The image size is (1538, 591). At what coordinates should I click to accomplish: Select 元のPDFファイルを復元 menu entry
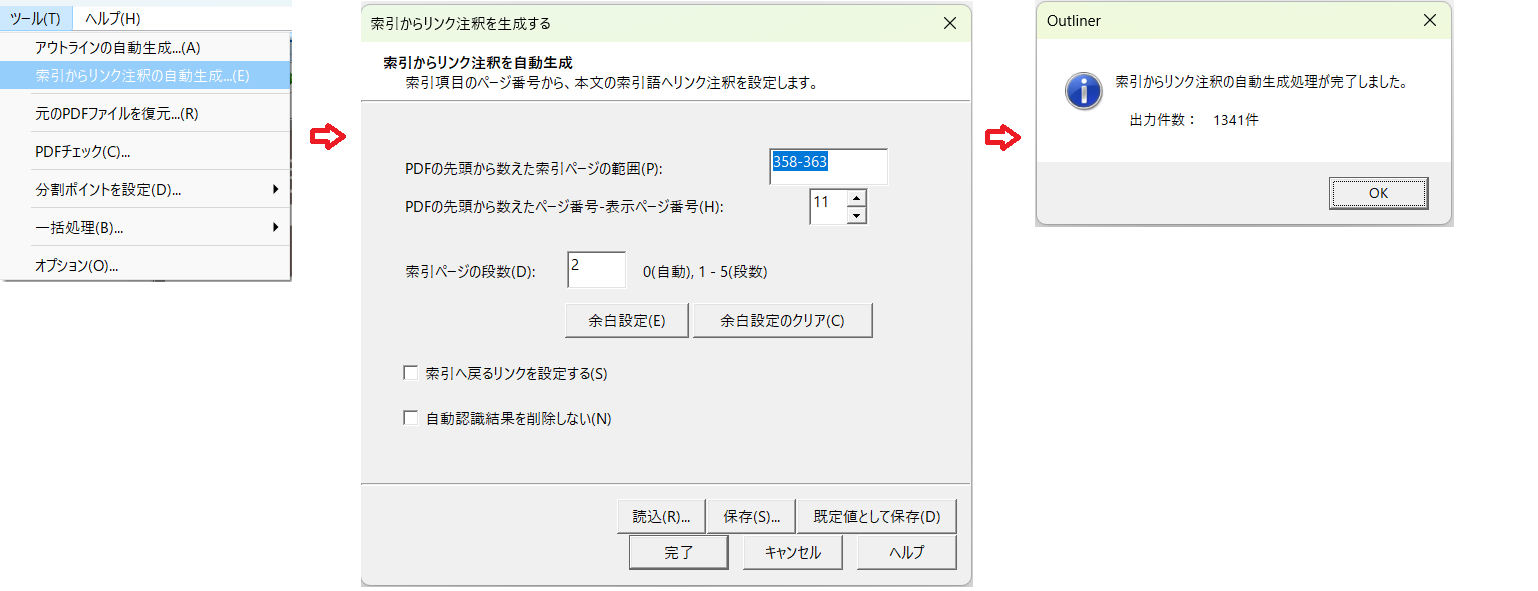pos(116,114)
